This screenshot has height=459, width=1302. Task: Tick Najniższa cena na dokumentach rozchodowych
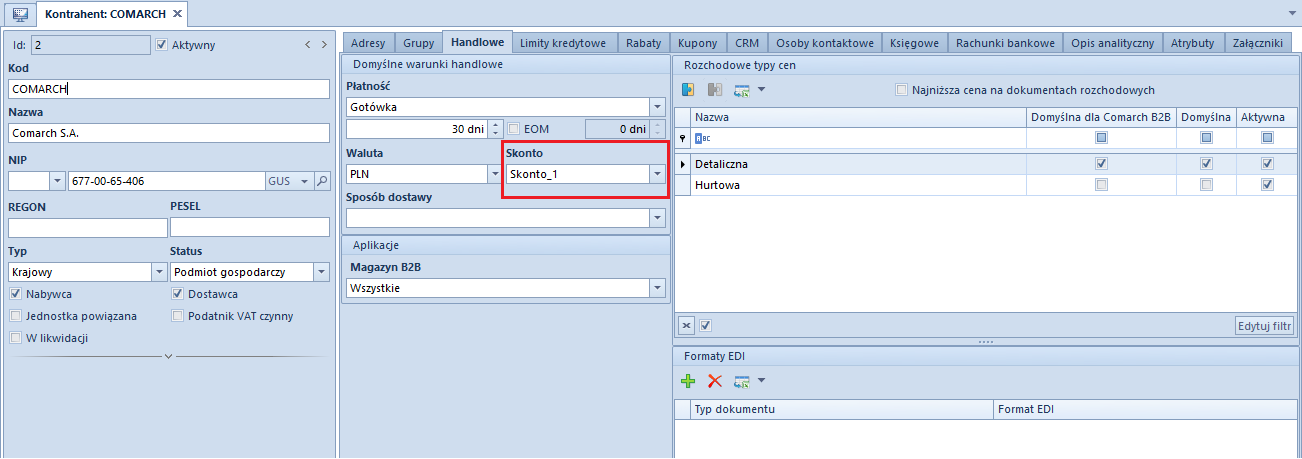[902, 90]
